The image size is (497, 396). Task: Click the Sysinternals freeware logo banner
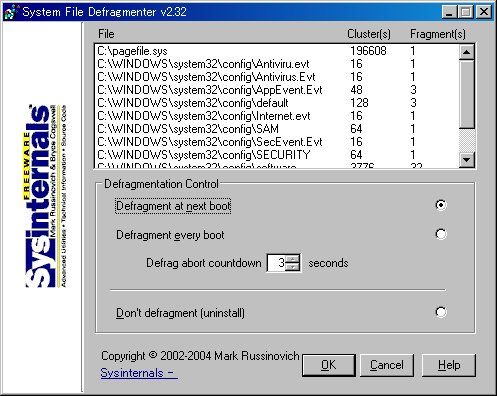tap(46, 196)
